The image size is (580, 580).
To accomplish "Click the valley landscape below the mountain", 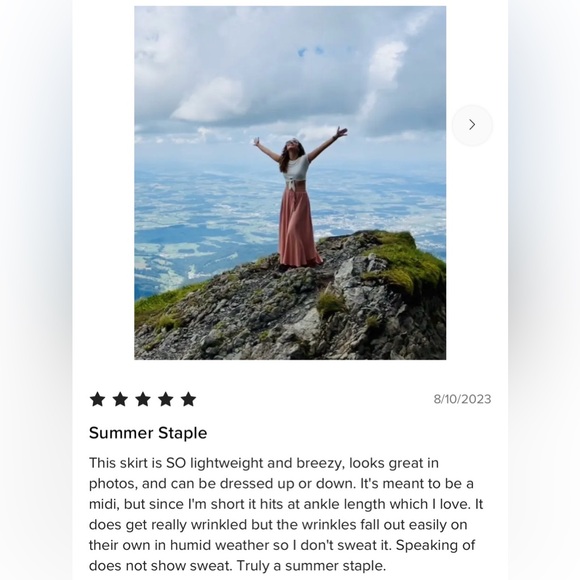I will 207,222.
